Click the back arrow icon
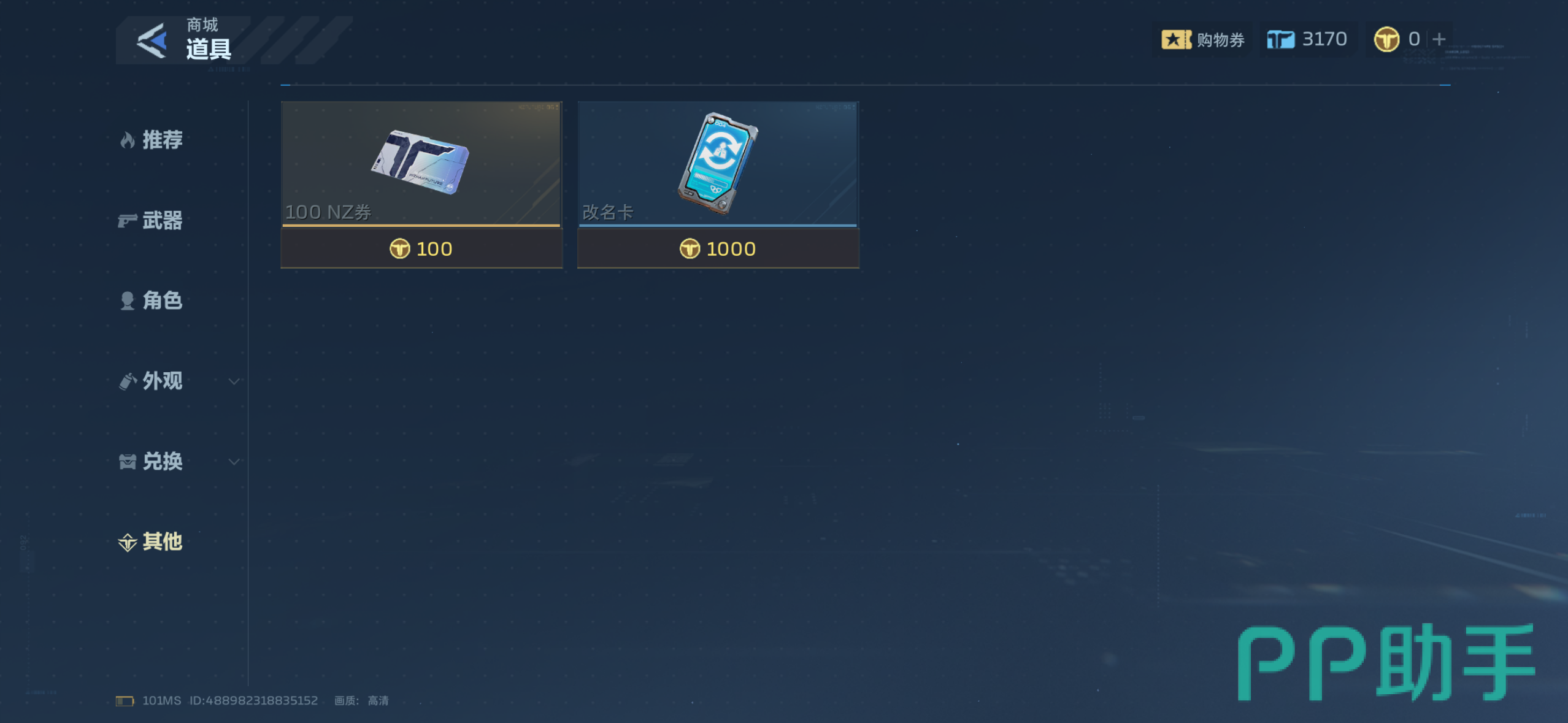The width and height of the screenshot is (1568, 723). point(152,40)
